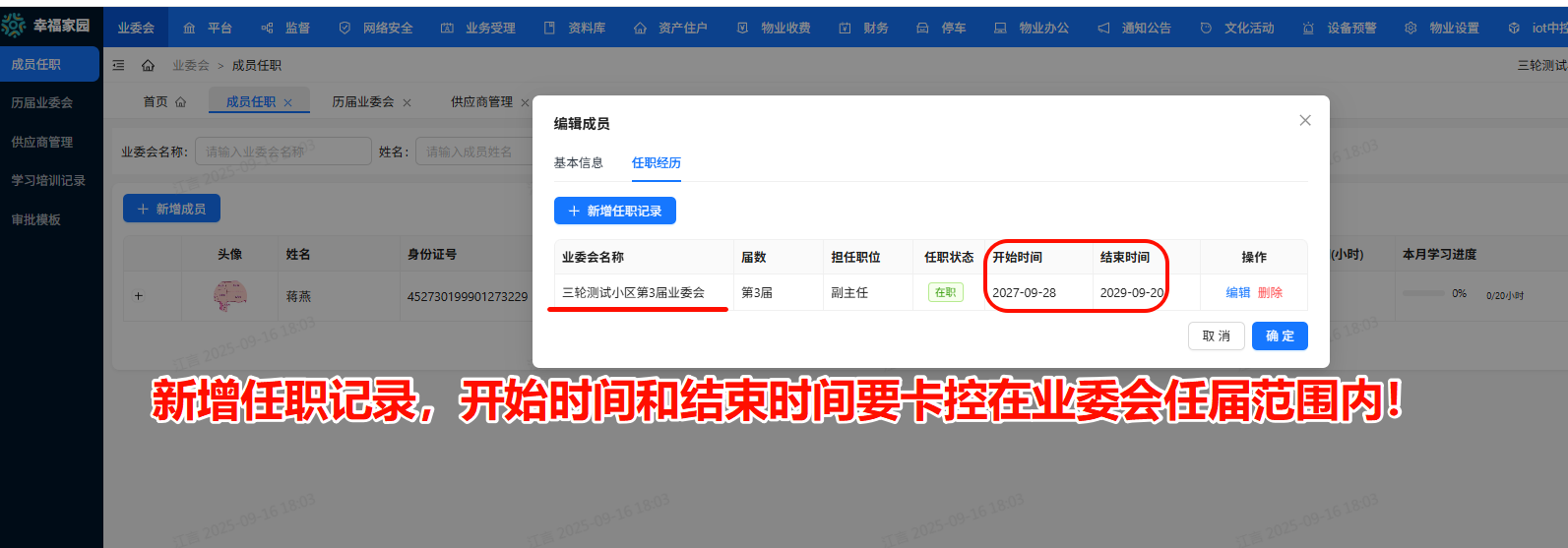The image size is (1568, 548).
Task: Click the 本月学习进度 progress bar
Action: click(1423, 293)
